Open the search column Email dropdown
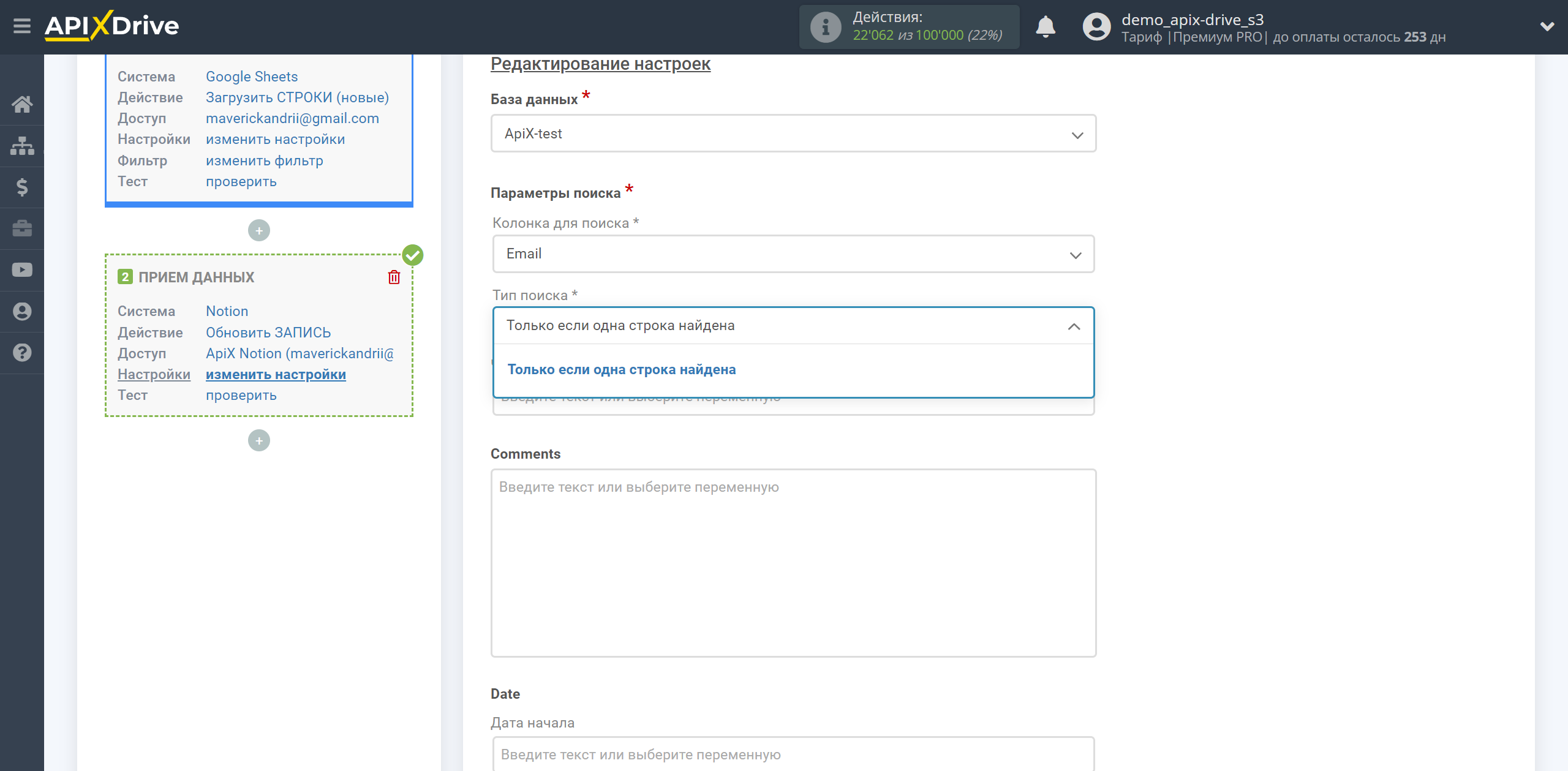The image size is (1568, 771). [x=793, y=254]
